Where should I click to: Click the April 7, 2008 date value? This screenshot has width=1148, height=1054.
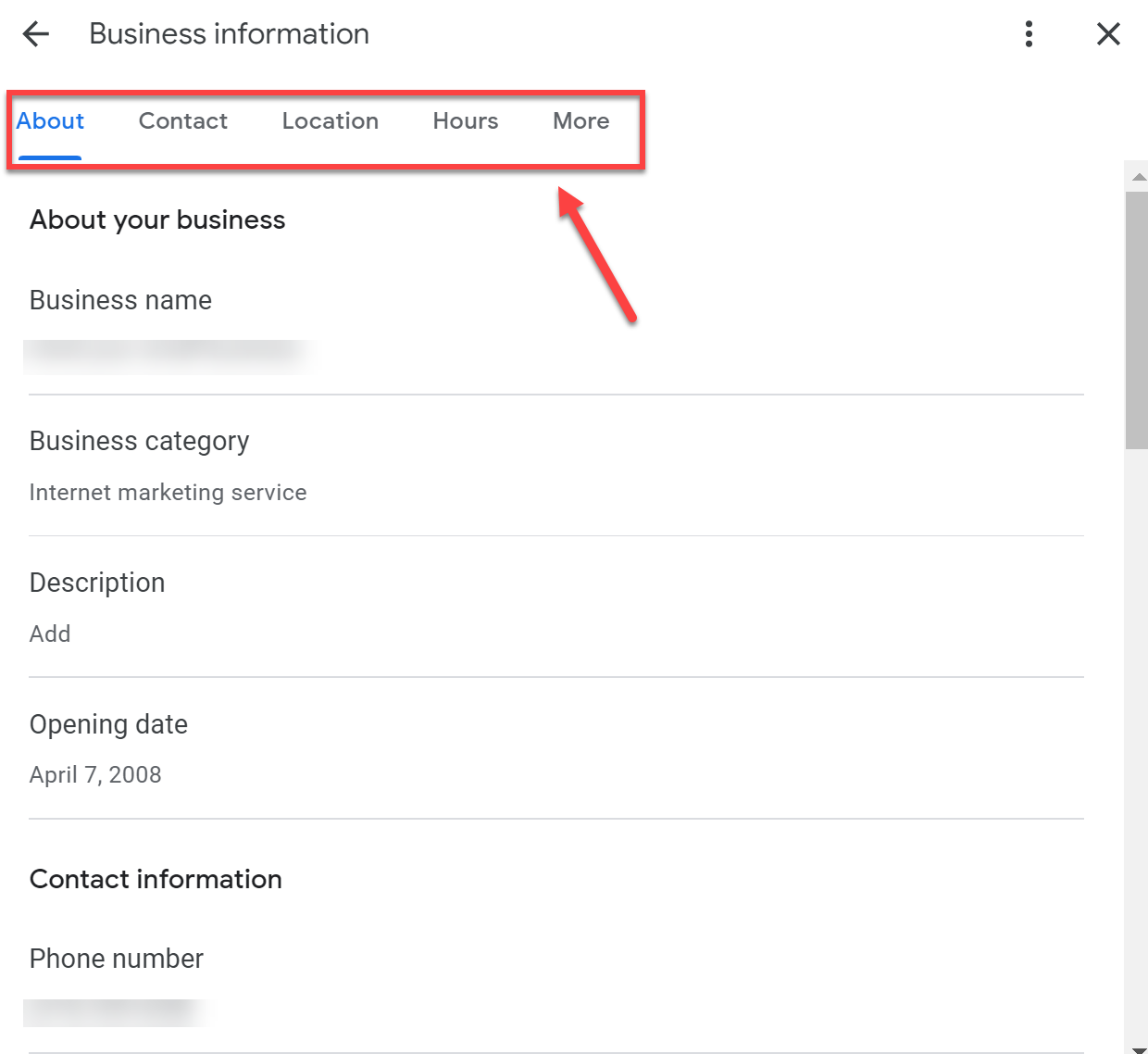point(95,775)
